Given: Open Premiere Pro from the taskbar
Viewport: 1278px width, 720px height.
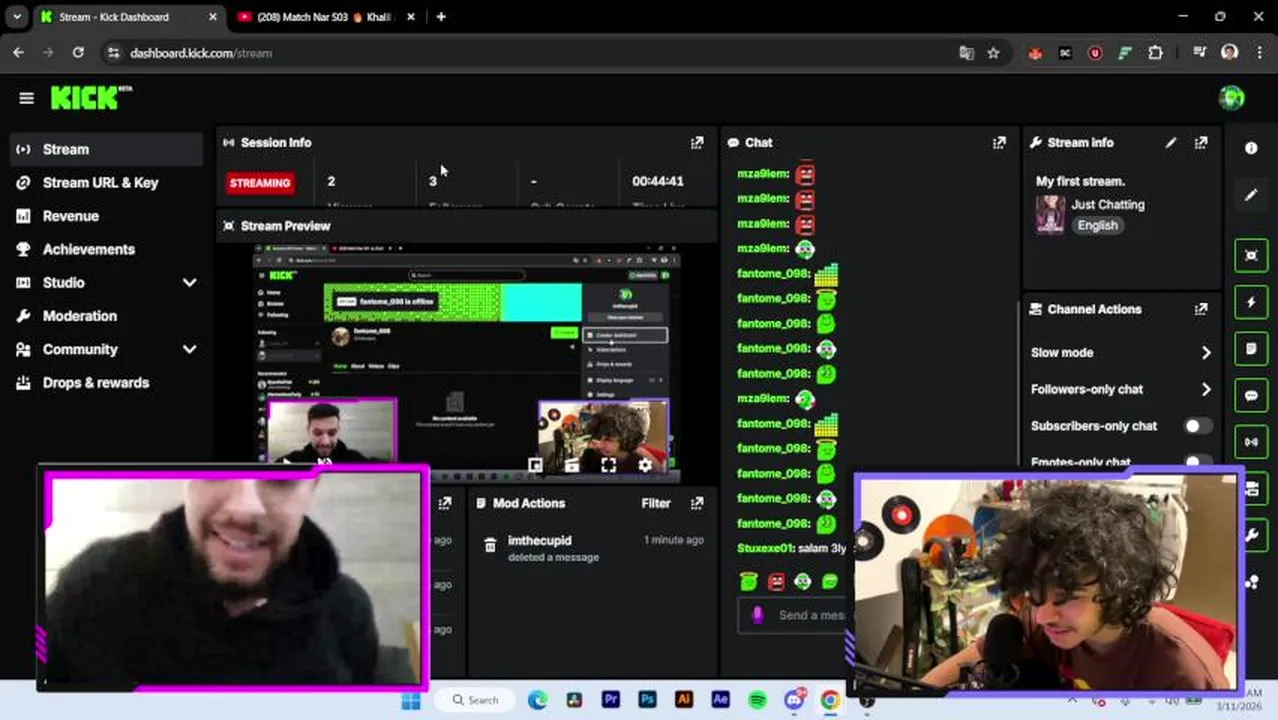Looking at the screenshot, I should coord(611,700).
